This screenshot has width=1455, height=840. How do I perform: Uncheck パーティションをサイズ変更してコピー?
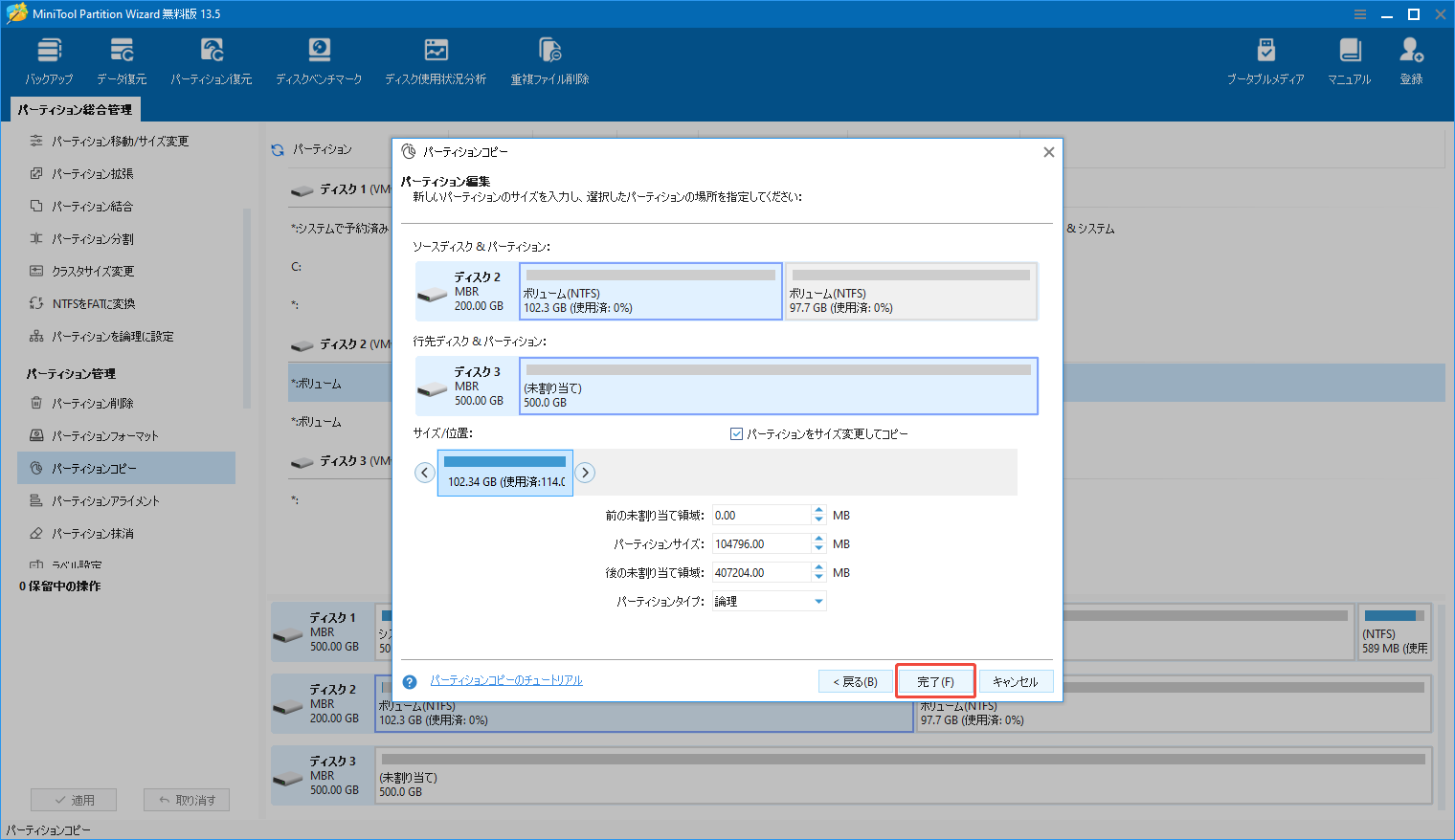tap(735, 433)
